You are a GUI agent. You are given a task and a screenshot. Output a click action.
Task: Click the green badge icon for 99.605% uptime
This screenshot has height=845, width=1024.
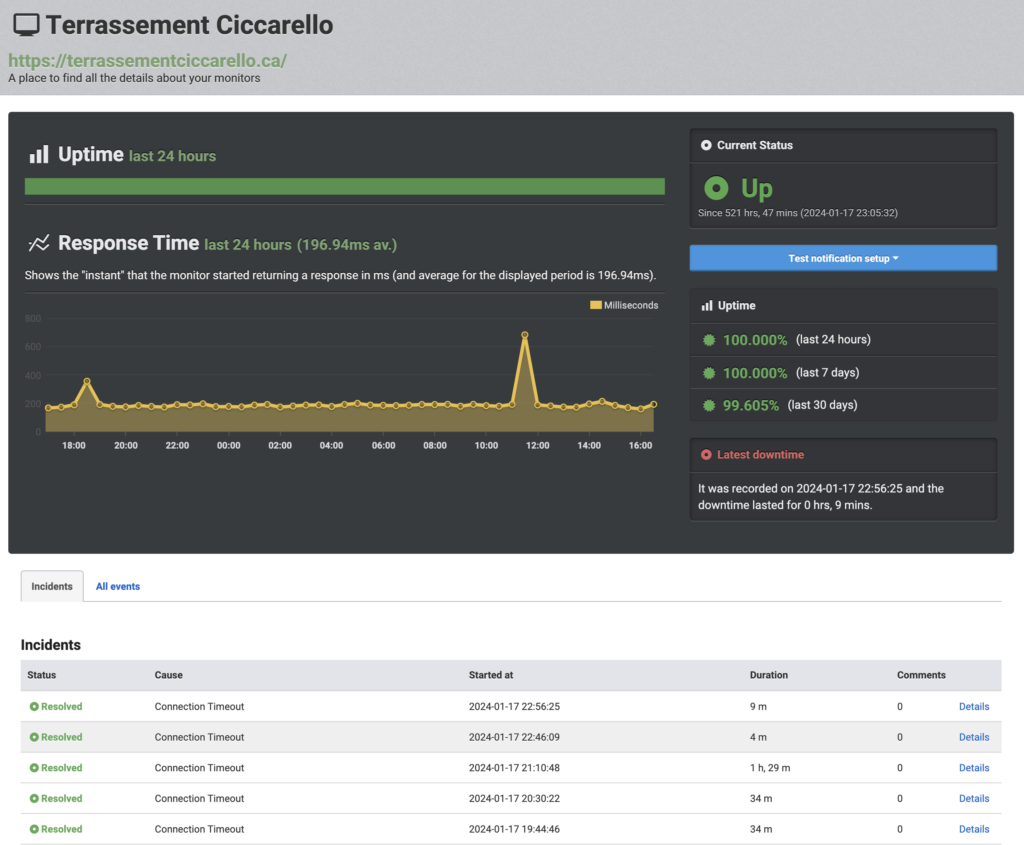(709, 405)
